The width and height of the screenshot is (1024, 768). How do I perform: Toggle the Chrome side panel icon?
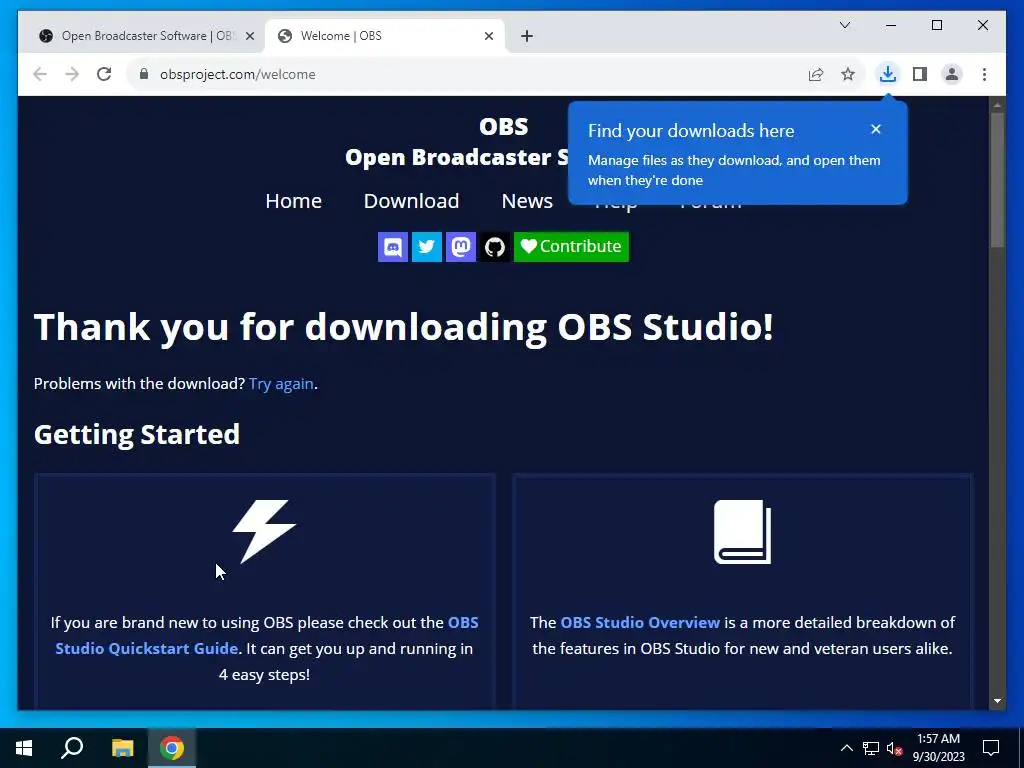point(920,74)
